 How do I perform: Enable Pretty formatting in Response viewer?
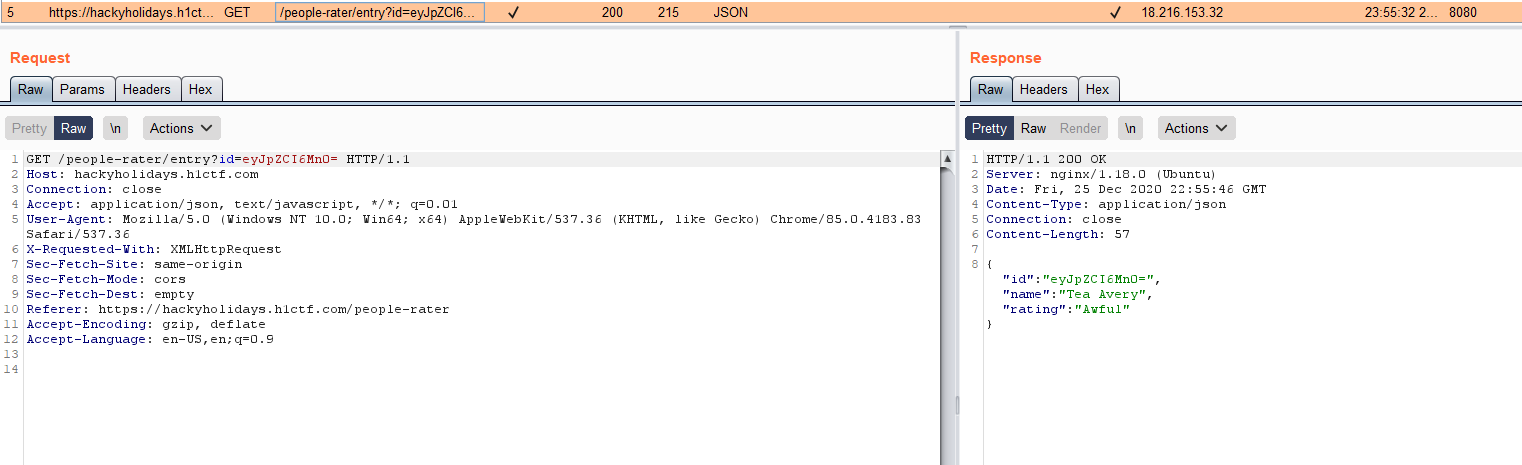pos(989,128)
